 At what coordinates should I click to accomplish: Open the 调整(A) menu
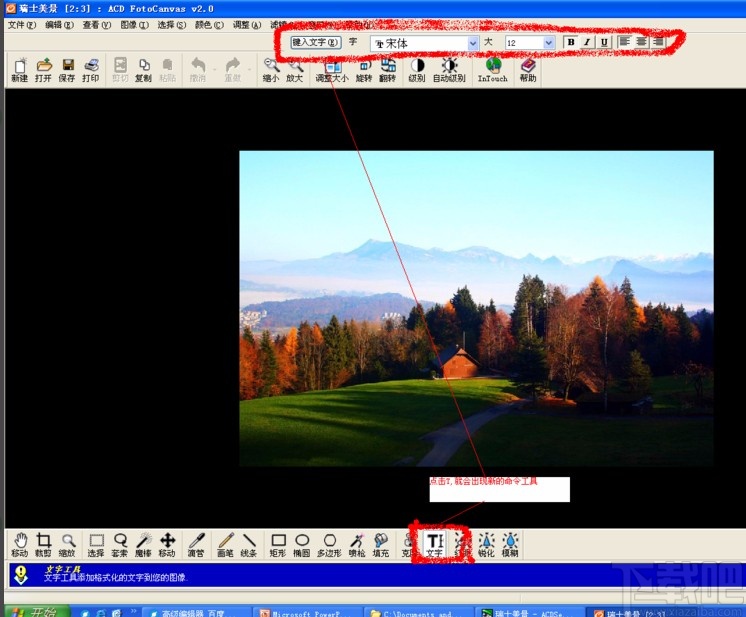[247, 25]
